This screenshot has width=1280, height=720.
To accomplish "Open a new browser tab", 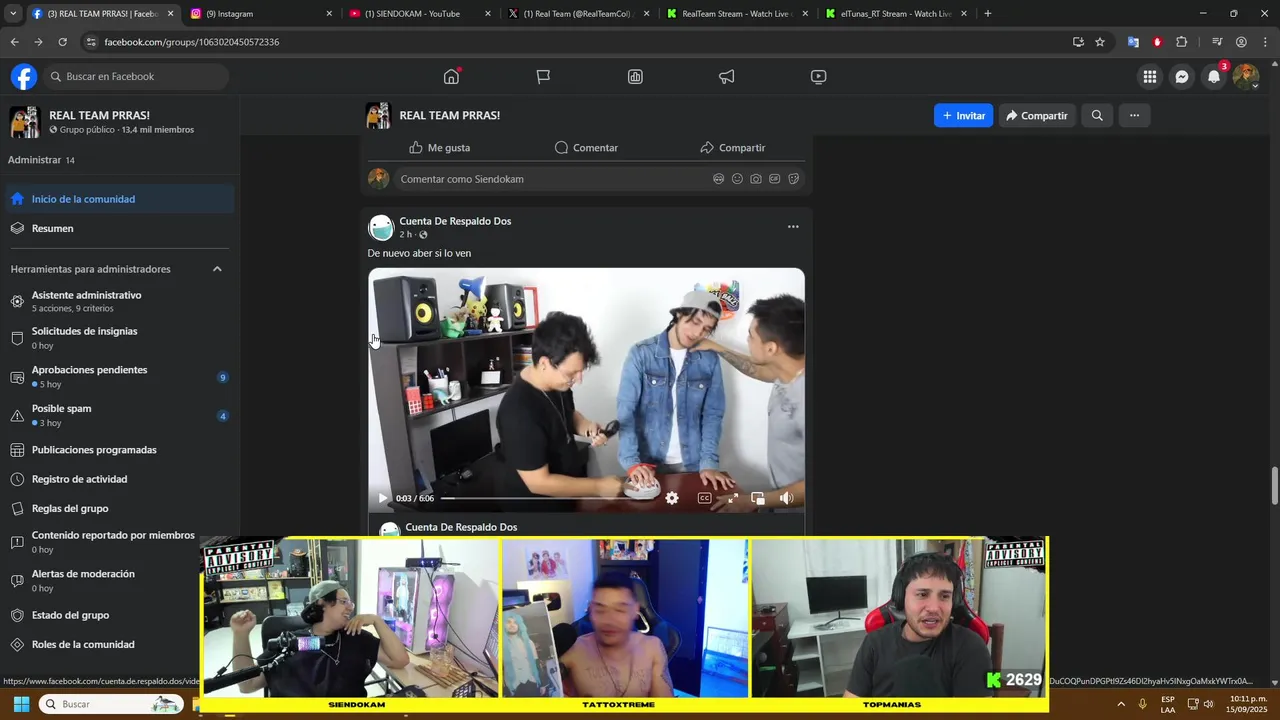I will 988,14.
